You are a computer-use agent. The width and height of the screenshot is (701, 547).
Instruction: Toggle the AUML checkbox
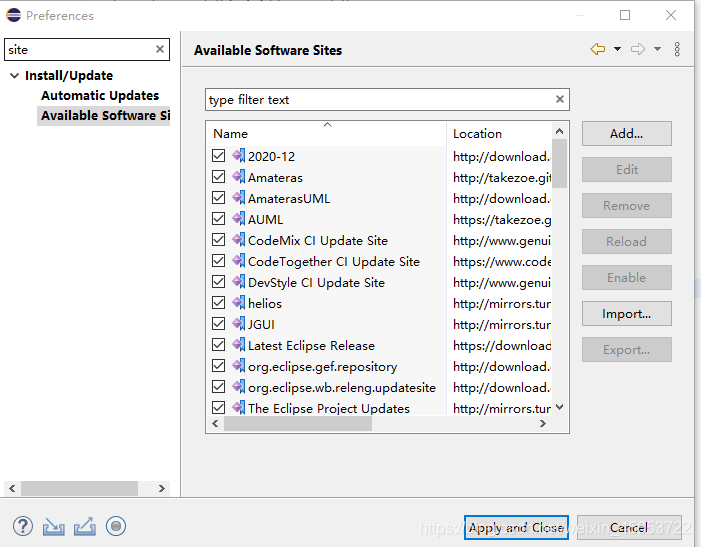(x=218, y=219)
